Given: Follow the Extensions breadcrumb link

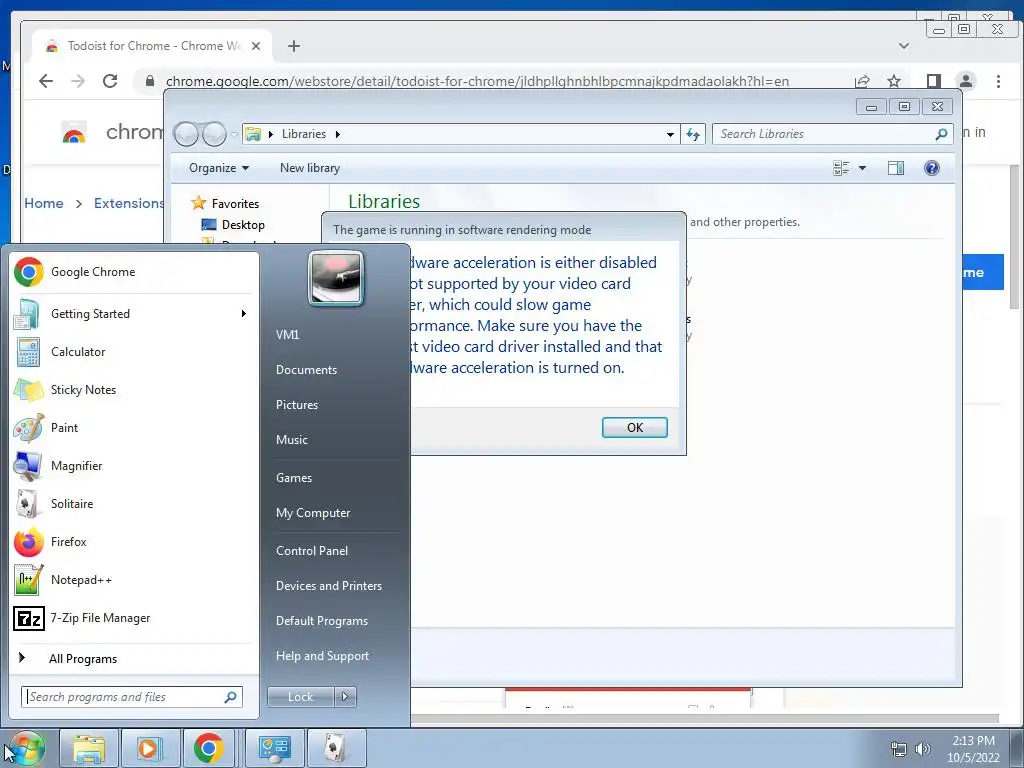Looking at the screenshot, I should 129,203.
